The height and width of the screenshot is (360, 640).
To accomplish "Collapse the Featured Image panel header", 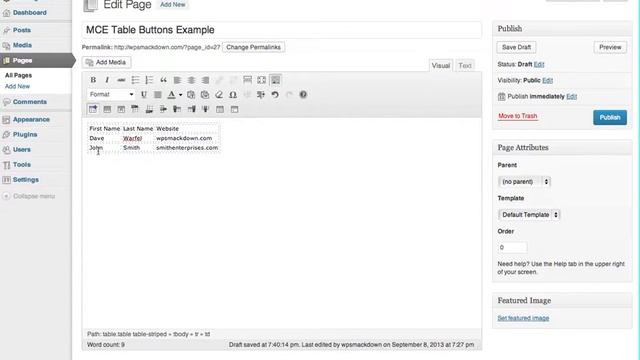I will click(x=562, y=301).
